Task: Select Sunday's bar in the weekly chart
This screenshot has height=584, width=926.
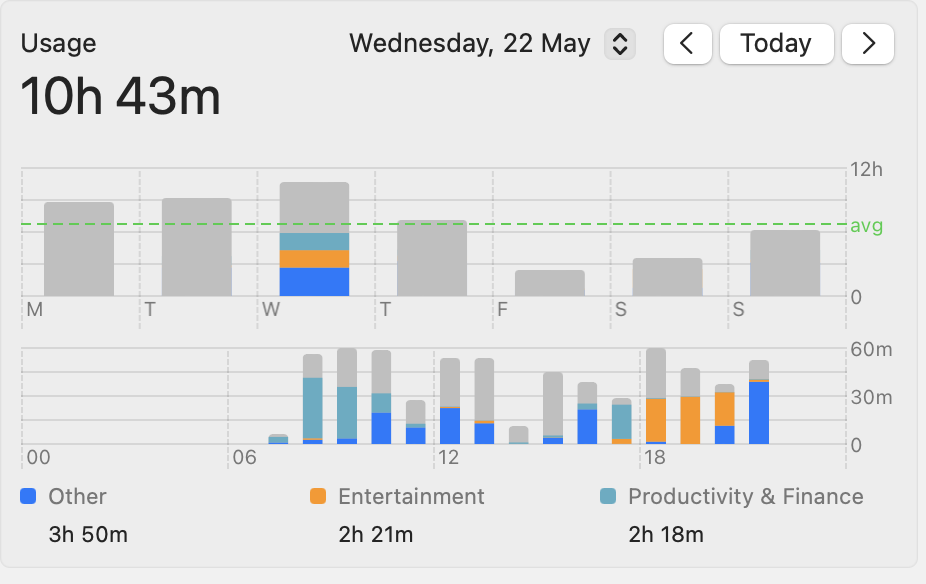Action: (785, 263)
